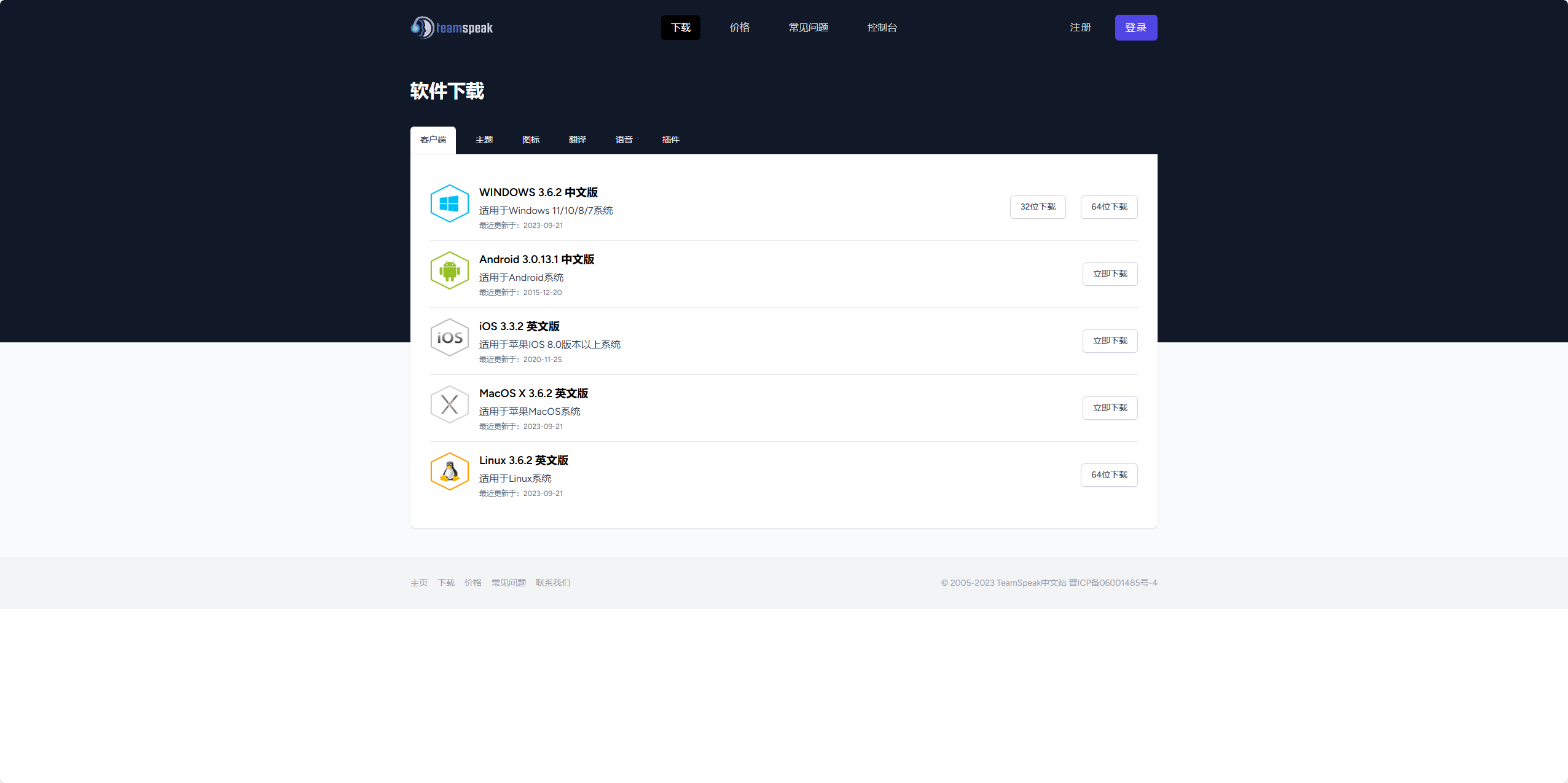The height and width of the screenshot is (783, 1568).
Task: Download the Windows 32位 version
Action: pyautogui.click(x=1038, y=207)
